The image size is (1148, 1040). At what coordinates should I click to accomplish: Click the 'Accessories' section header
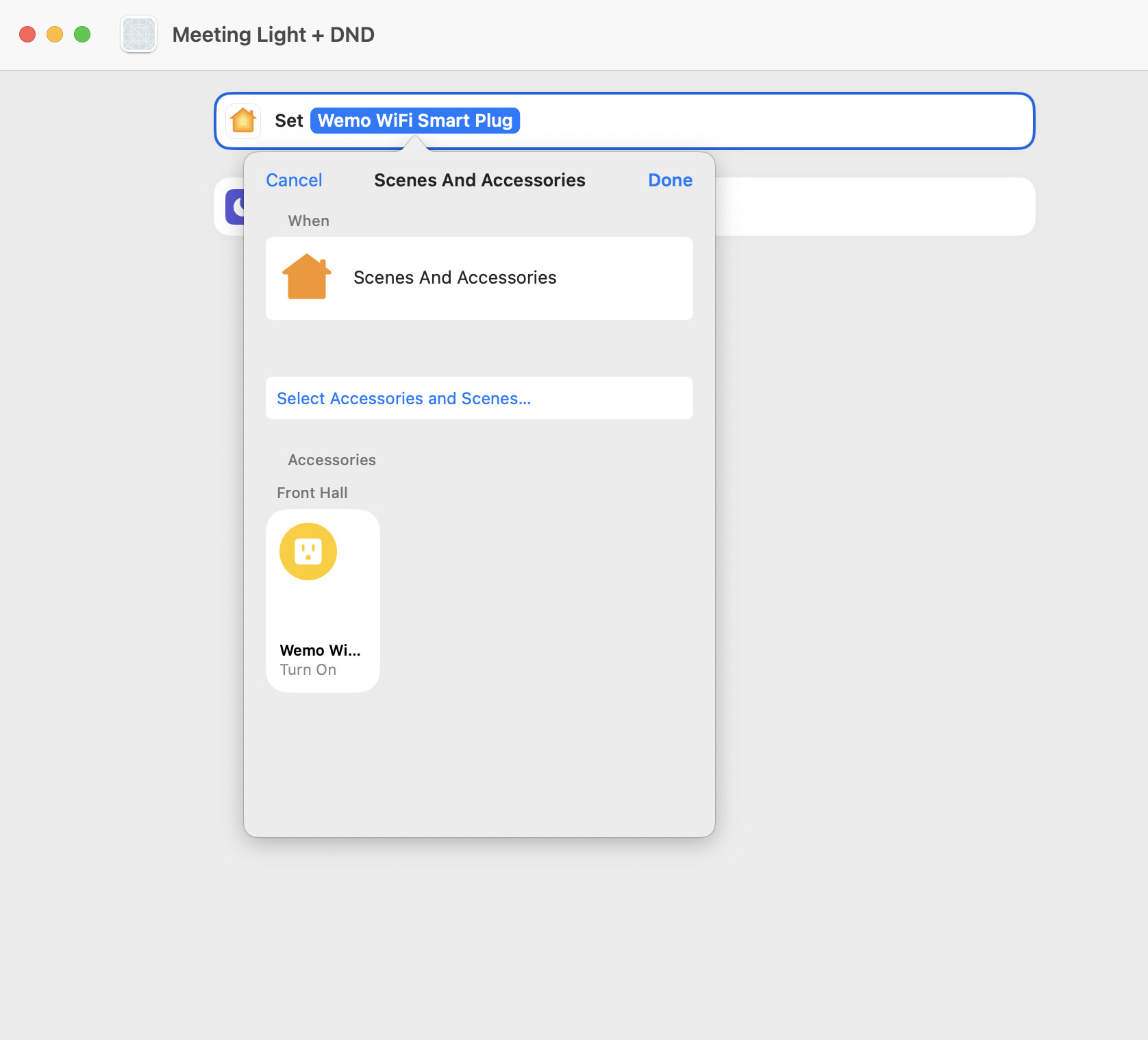[x=332, y=460]
